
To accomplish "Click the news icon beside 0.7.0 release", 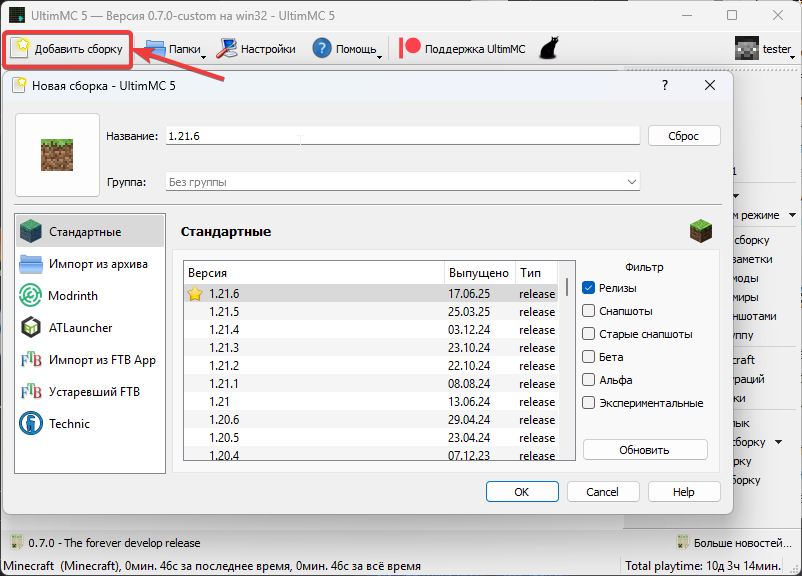I will coord(17,542).
